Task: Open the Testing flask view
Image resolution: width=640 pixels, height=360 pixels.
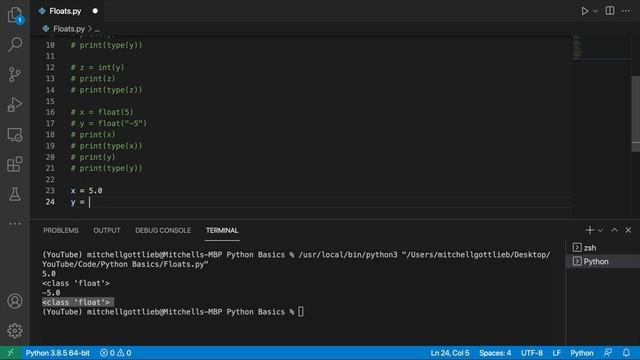Action: coord(15,194)
